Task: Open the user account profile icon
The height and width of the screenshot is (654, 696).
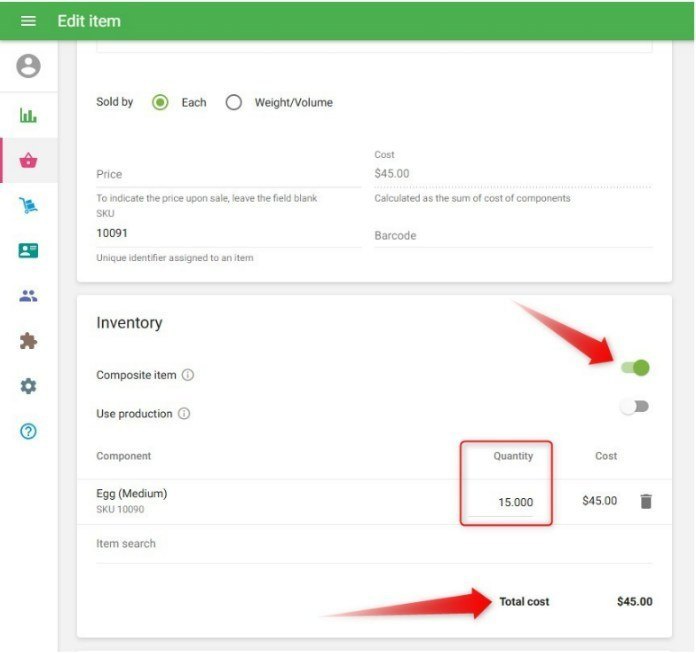Action: pyautogui.click(x=28, y=66)
